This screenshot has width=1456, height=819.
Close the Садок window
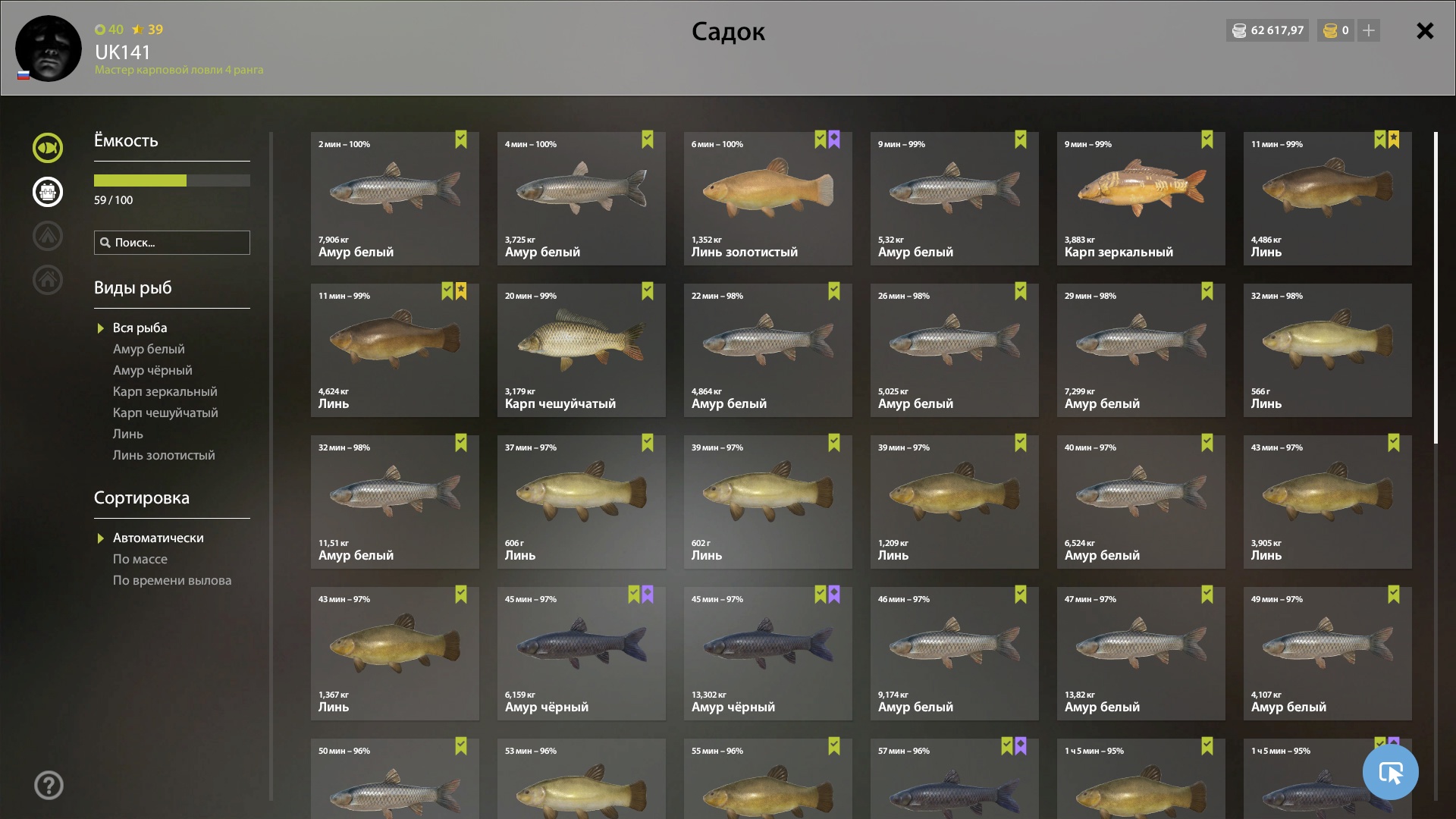point(1425,30)
